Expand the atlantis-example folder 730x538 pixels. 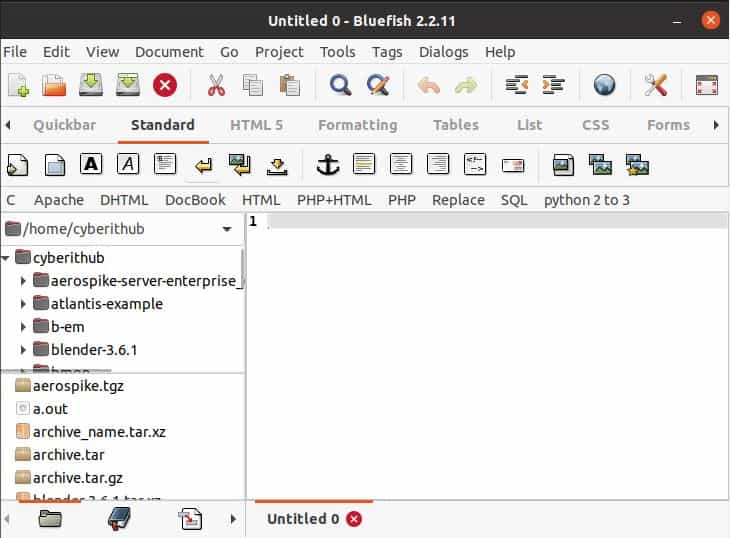[x=23, y=304]
